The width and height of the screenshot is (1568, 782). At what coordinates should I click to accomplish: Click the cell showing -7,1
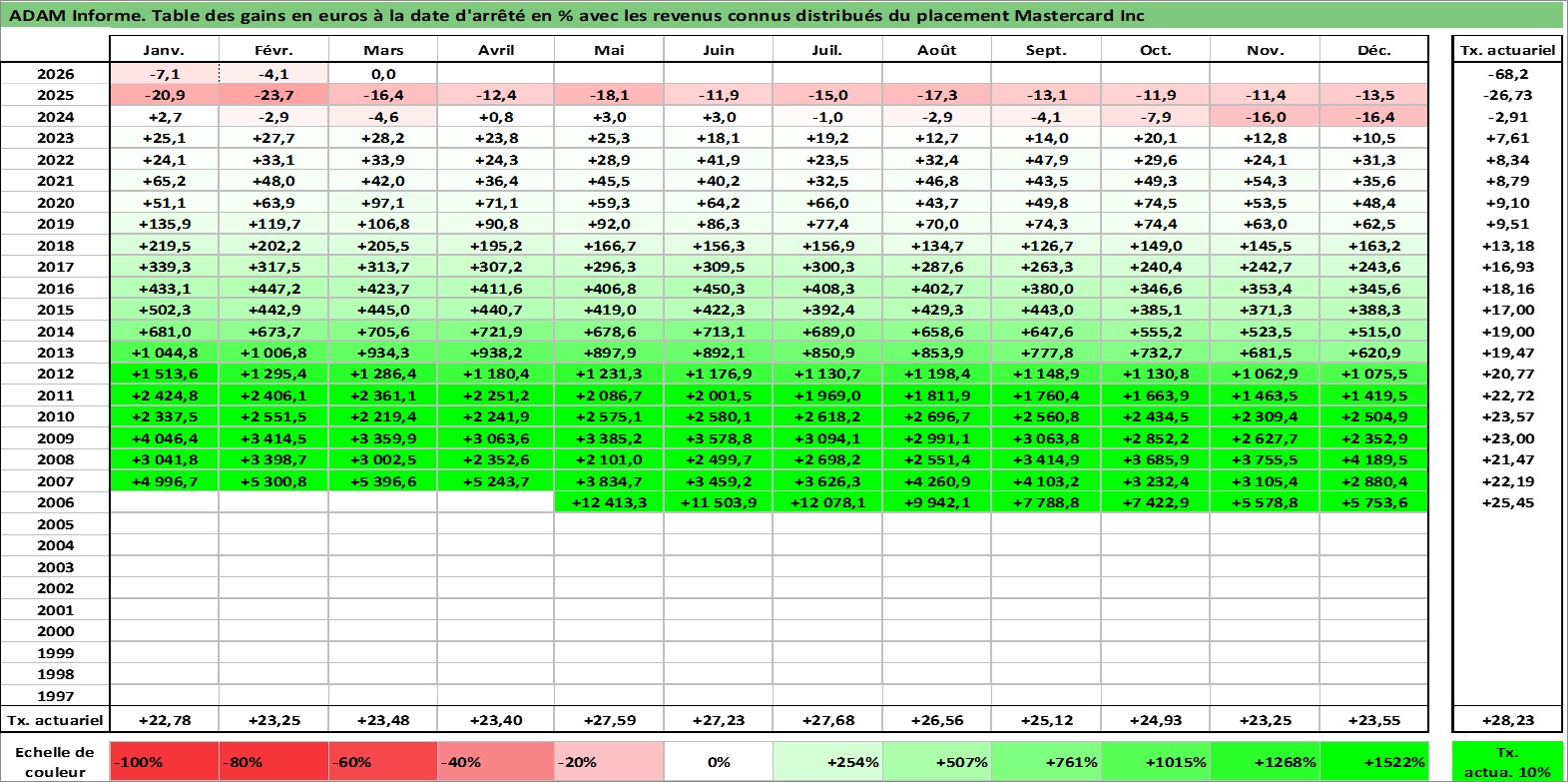pyautogui.click(x=164, y=74)
